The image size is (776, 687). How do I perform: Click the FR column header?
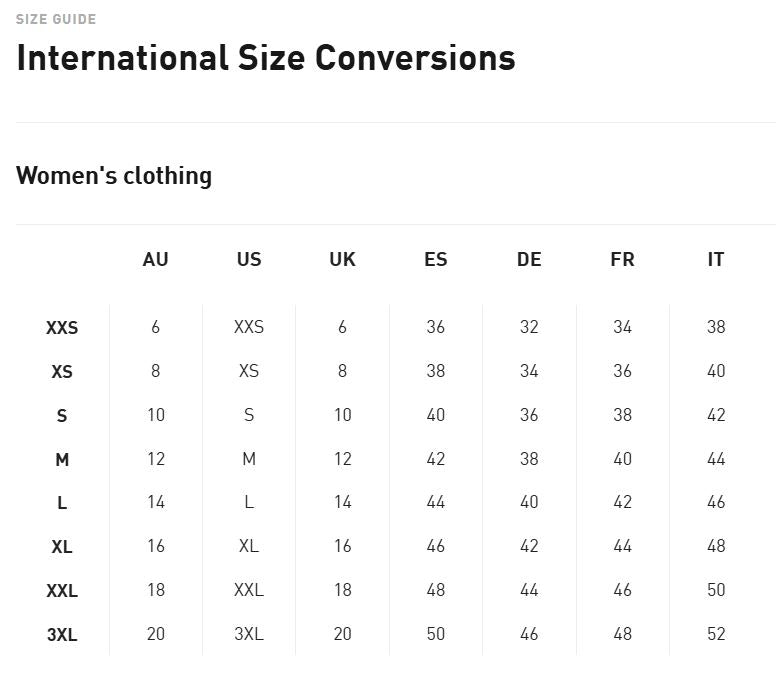tap(622, 260)
